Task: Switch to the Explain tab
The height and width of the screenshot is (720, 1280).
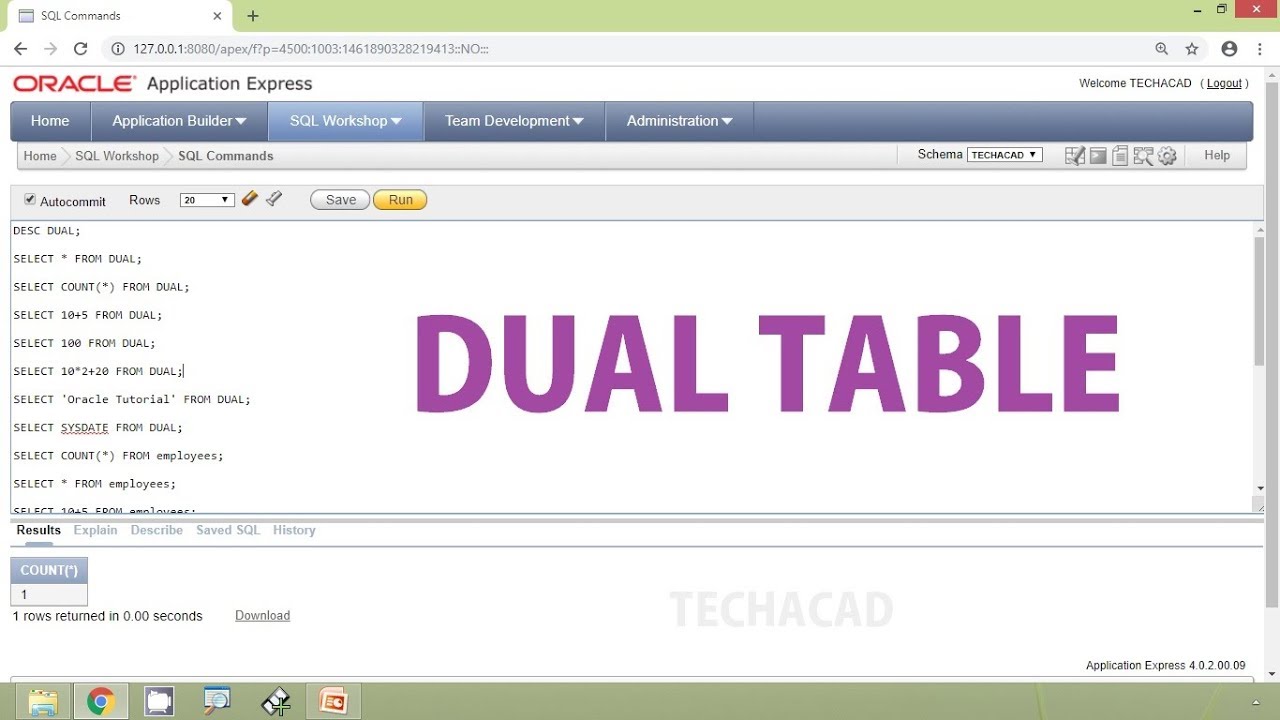Action: pos(95,530)
